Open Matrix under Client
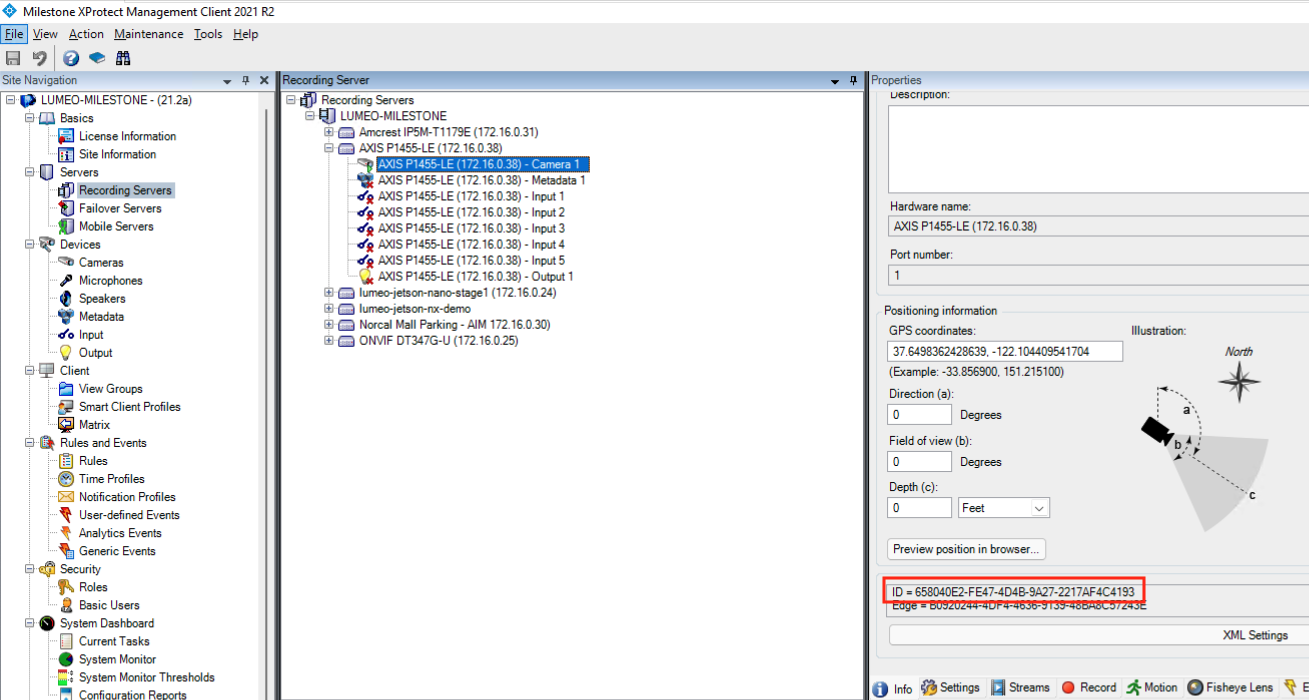Screen dimensions: 1309x700 (x=94, y=424)
